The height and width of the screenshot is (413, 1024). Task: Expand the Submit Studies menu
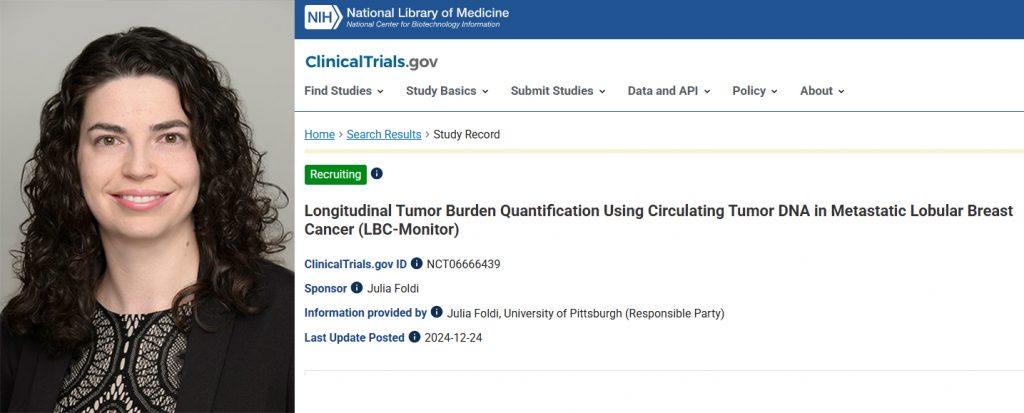click(558, 91)
